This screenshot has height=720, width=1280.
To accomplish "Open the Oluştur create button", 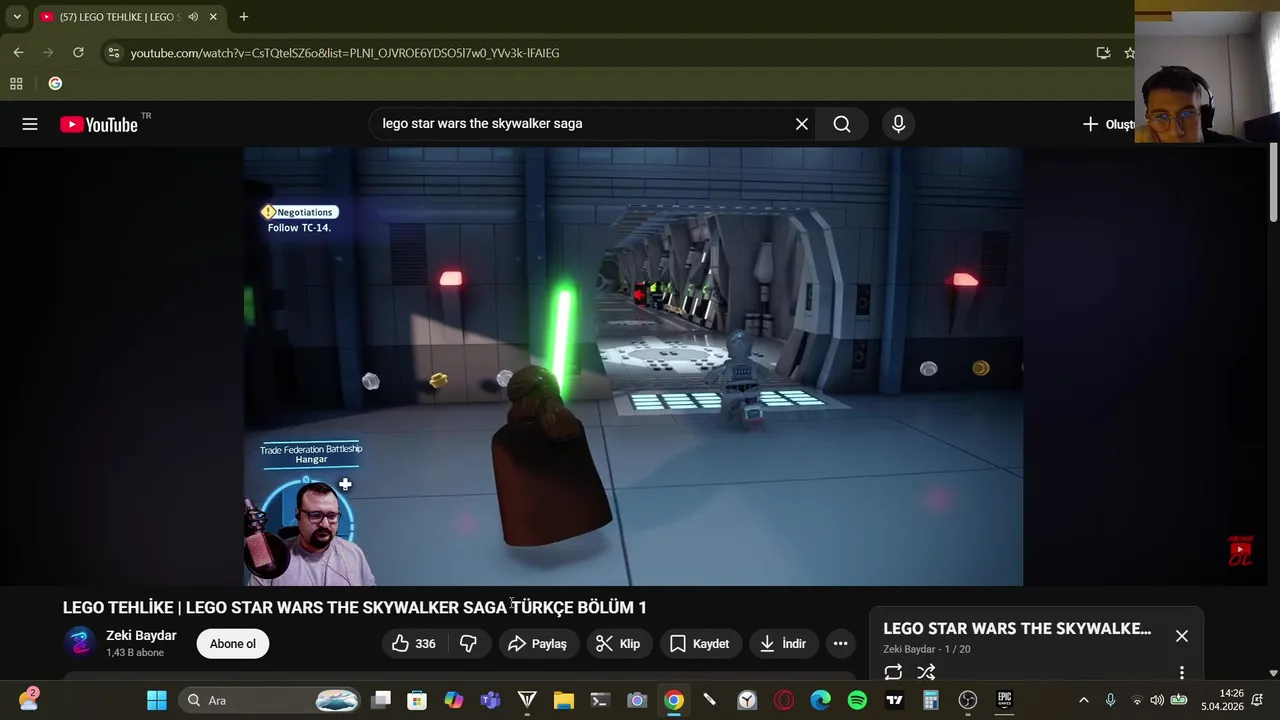I will pos(1108,124).
